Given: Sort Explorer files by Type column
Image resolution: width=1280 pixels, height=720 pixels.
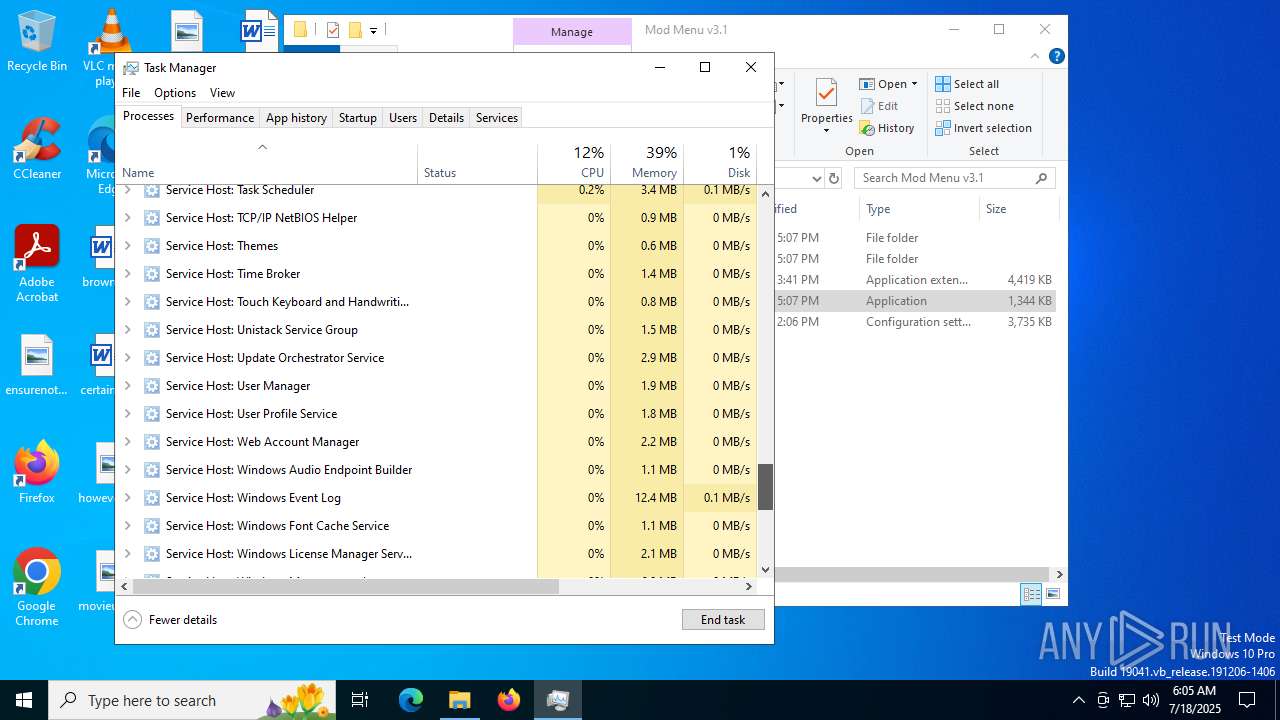Looking at the screenshot, I should pos(919,209).
